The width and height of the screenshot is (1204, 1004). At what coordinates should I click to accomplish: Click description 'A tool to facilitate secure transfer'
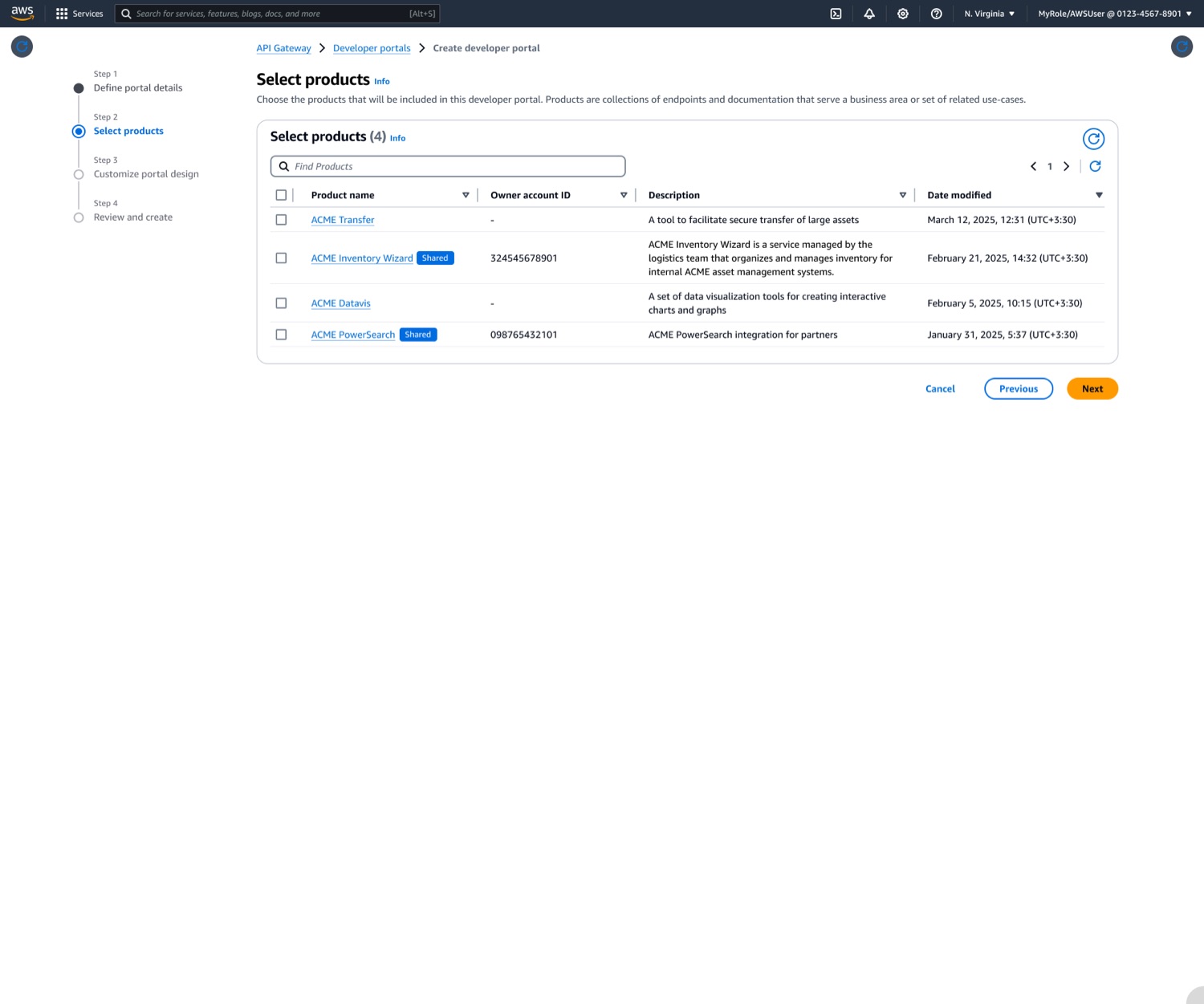754,220
